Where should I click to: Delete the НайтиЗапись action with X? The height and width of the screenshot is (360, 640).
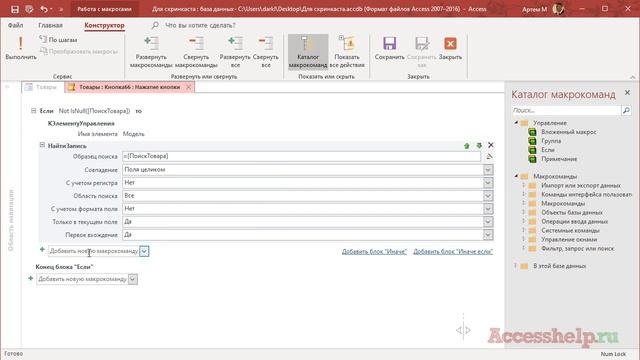(491, 145)
